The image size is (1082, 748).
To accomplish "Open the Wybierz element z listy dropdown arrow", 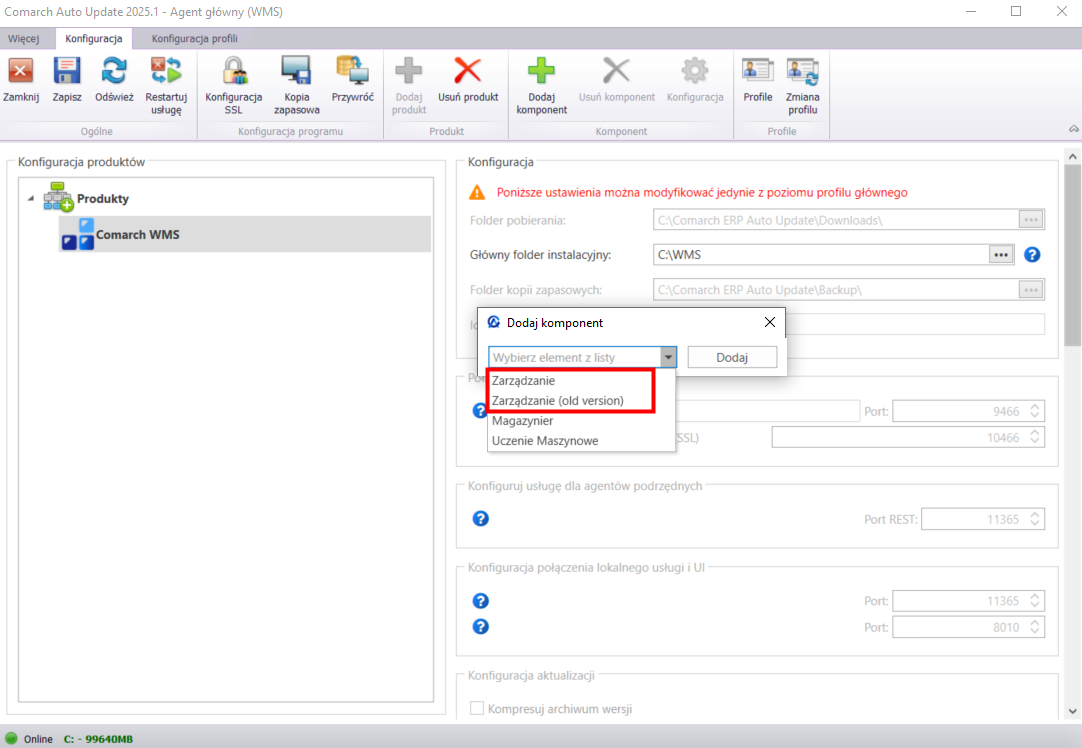I will (668, 357).
